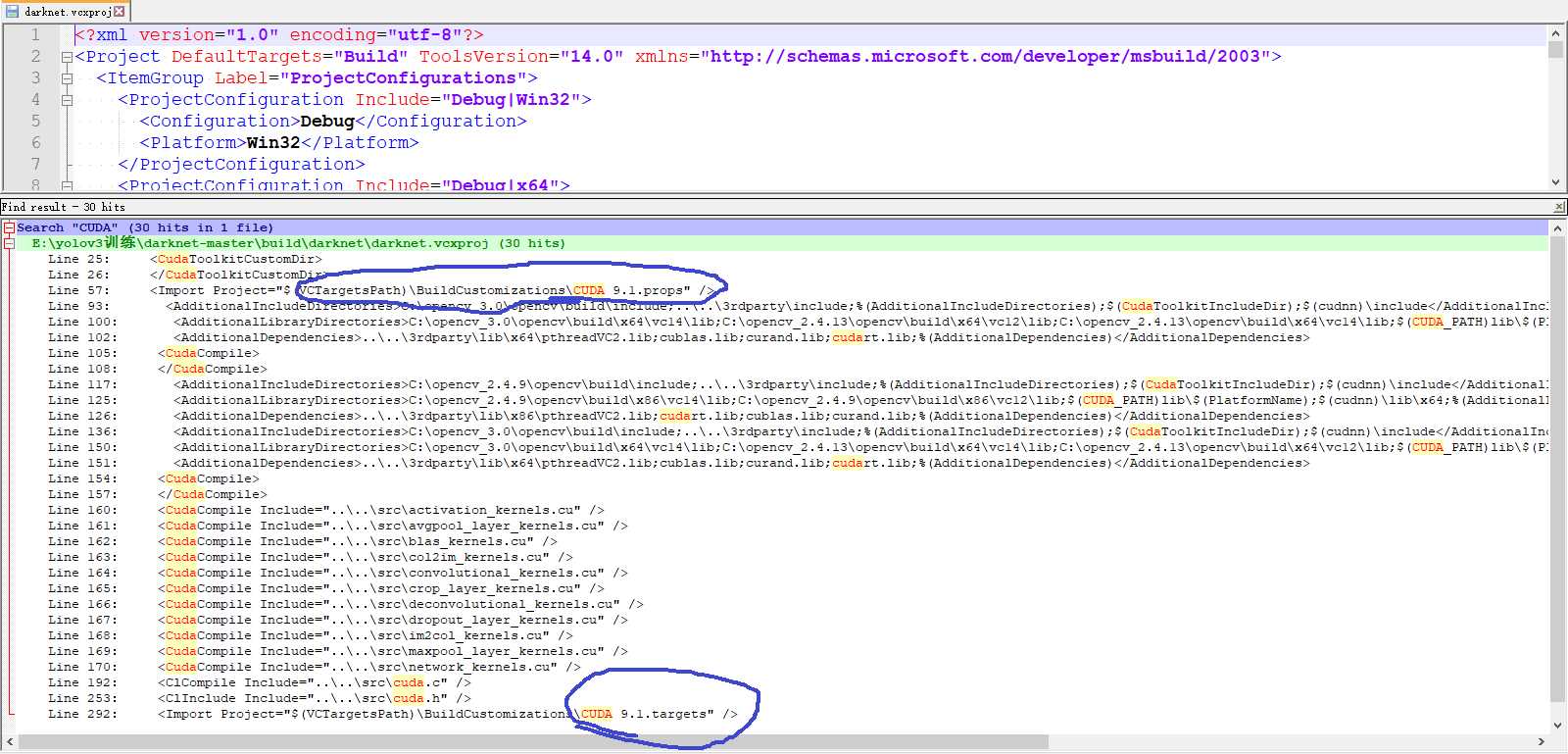Collapse the Search "CUDA" results fold marker
This screenshot has width=1568, height=754.
pyautogui.click(x=9, y=227)
